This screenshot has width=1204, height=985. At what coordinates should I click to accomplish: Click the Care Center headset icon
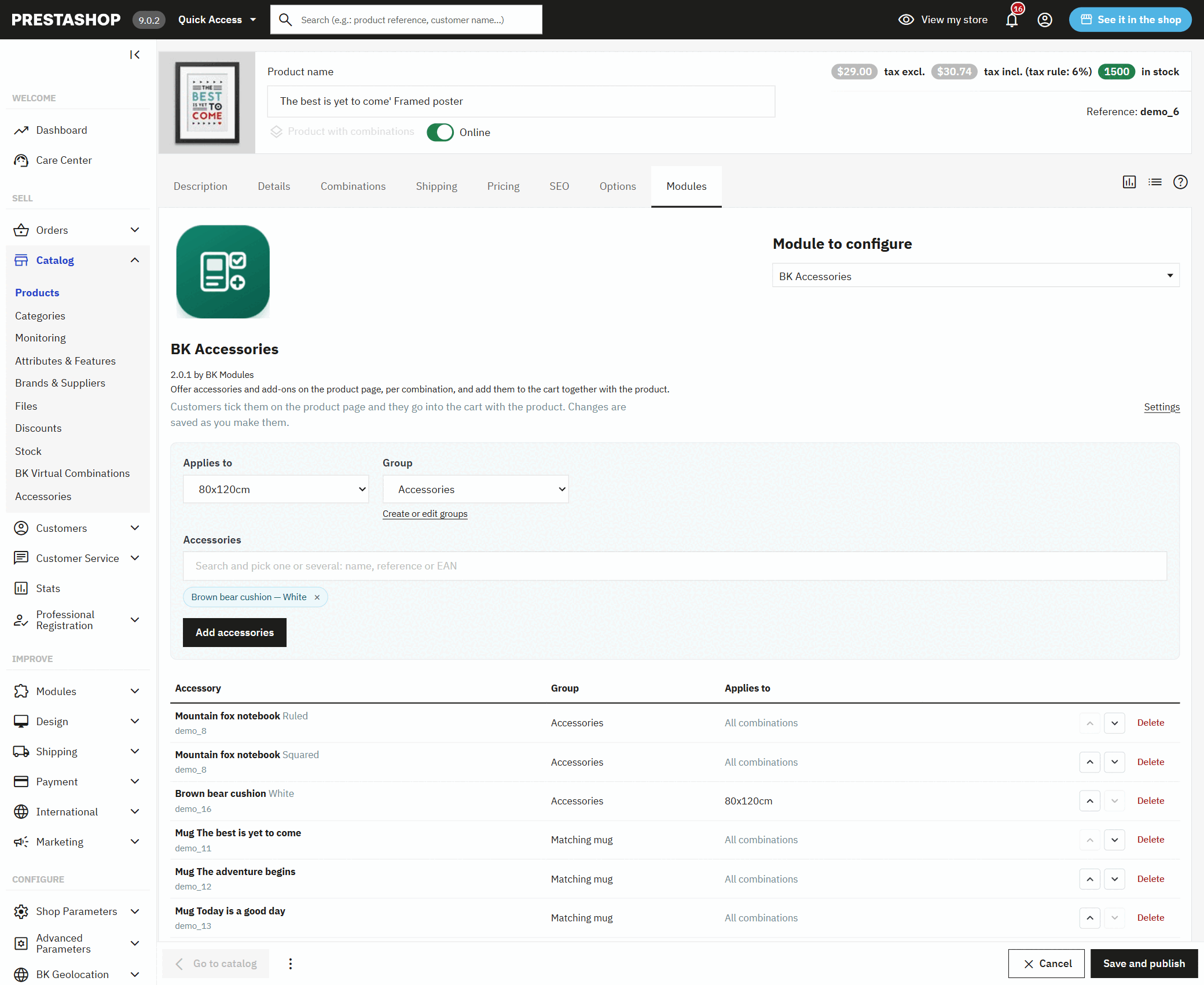[21, 160]
